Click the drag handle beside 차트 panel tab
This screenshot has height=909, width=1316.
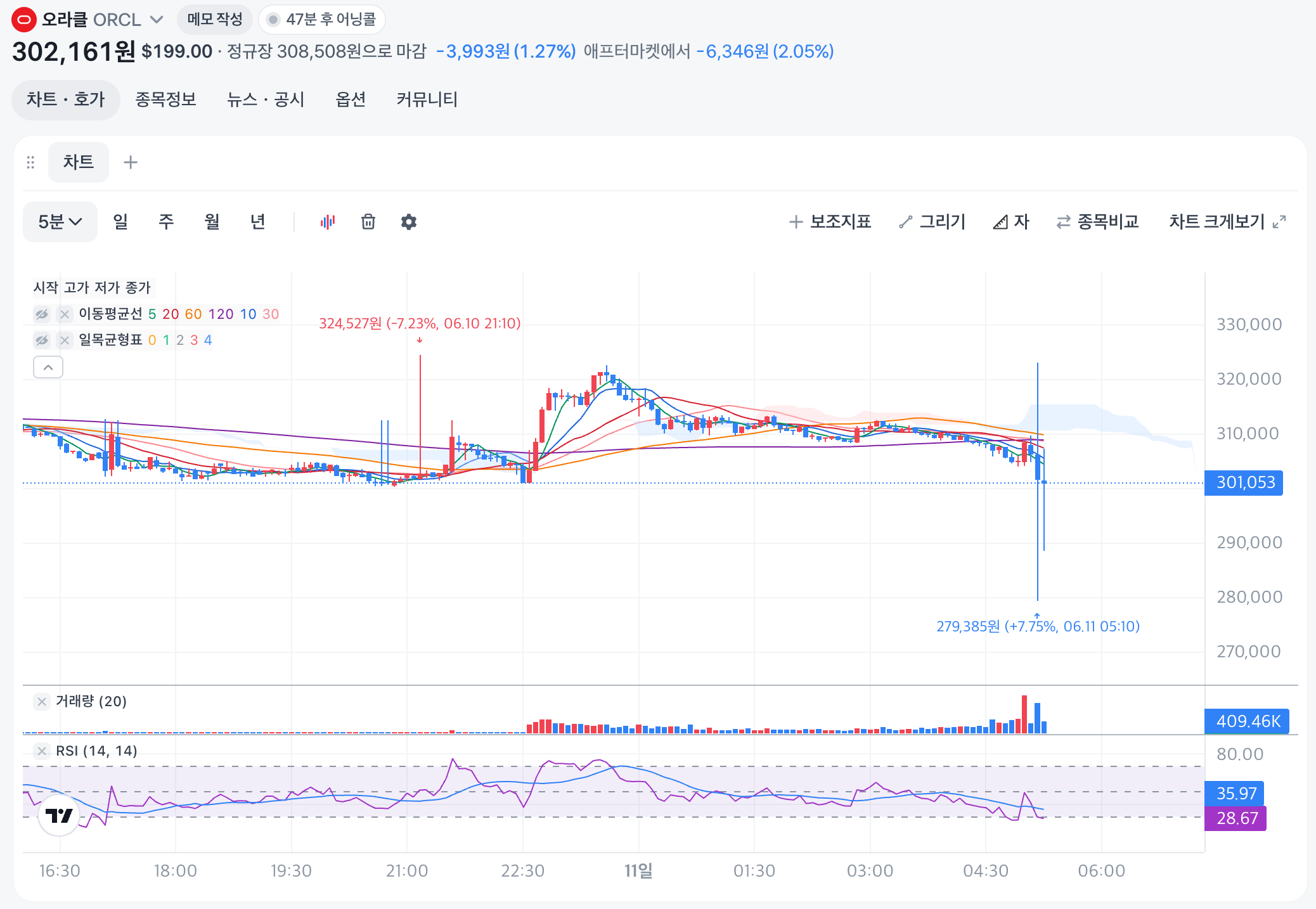click(x=30, y=163)
